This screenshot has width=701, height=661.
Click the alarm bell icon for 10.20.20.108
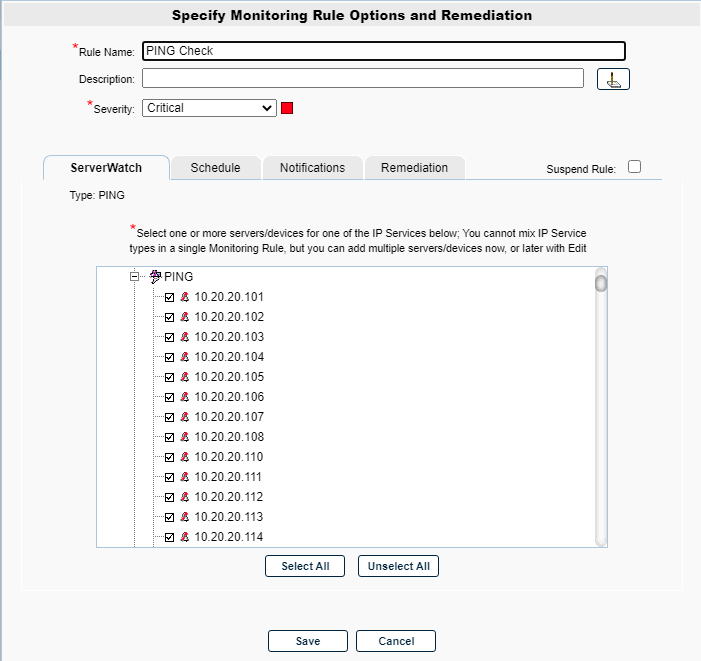[185, 437]
